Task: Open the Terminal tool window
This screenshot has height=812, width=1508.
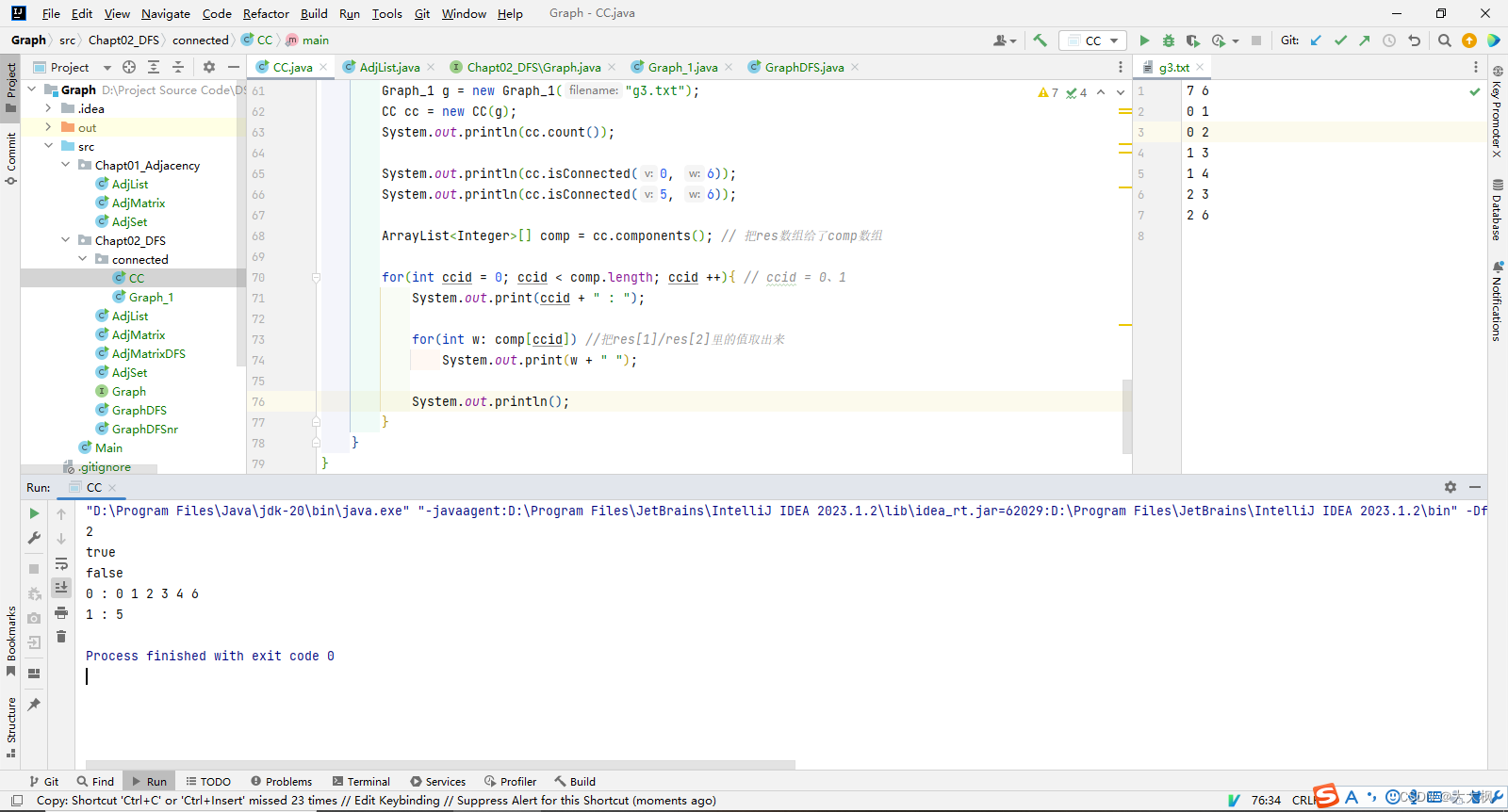Action: coord(361,781)
